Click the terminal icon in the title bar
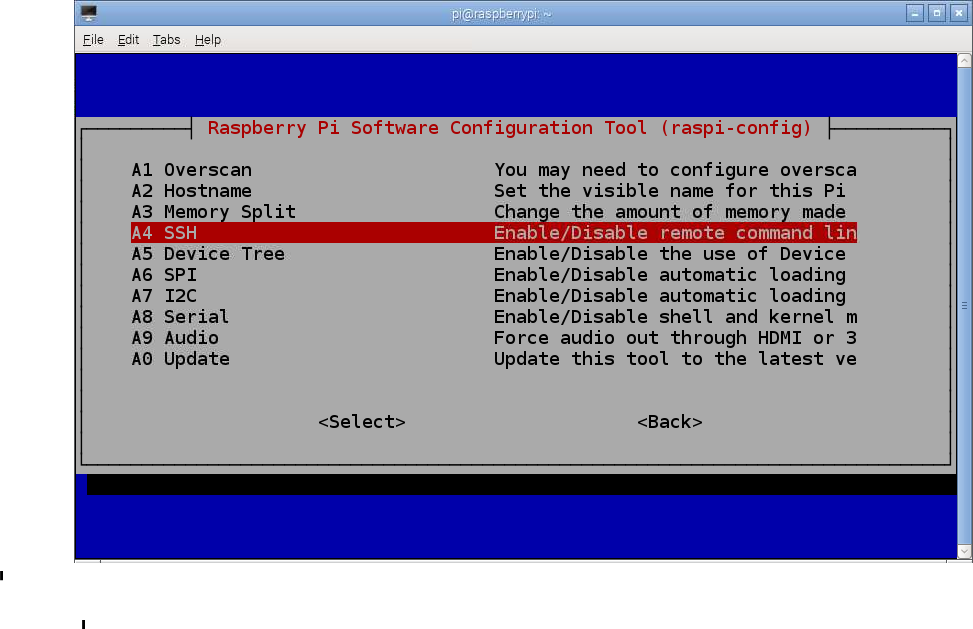Image resolution: width=973 pixels, height=629 pixels. pyautogui.click(x=89, y=13)
